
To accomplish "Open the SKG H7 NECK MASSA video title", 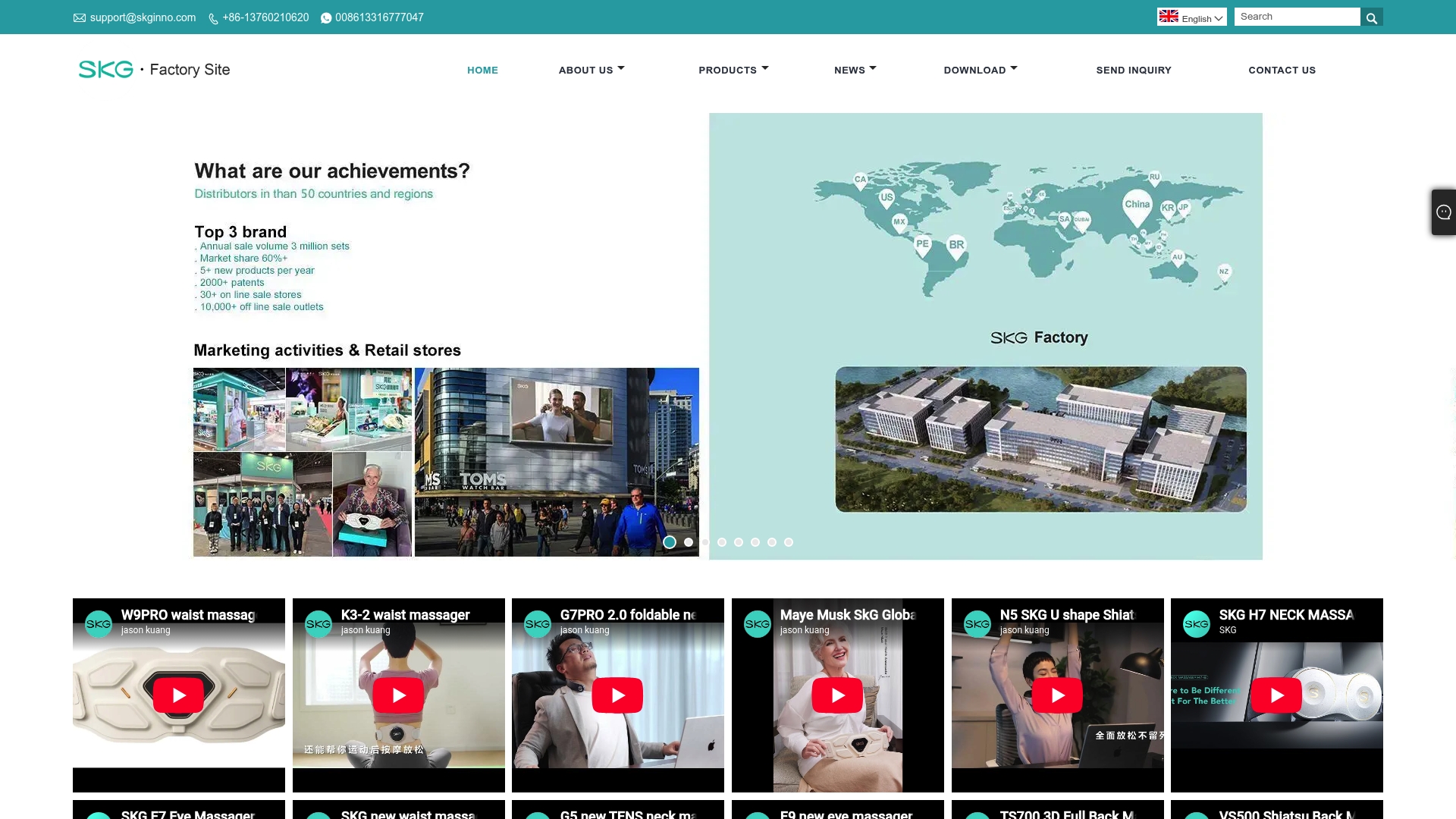I will pyautogui.click(x=1286, y=615).
